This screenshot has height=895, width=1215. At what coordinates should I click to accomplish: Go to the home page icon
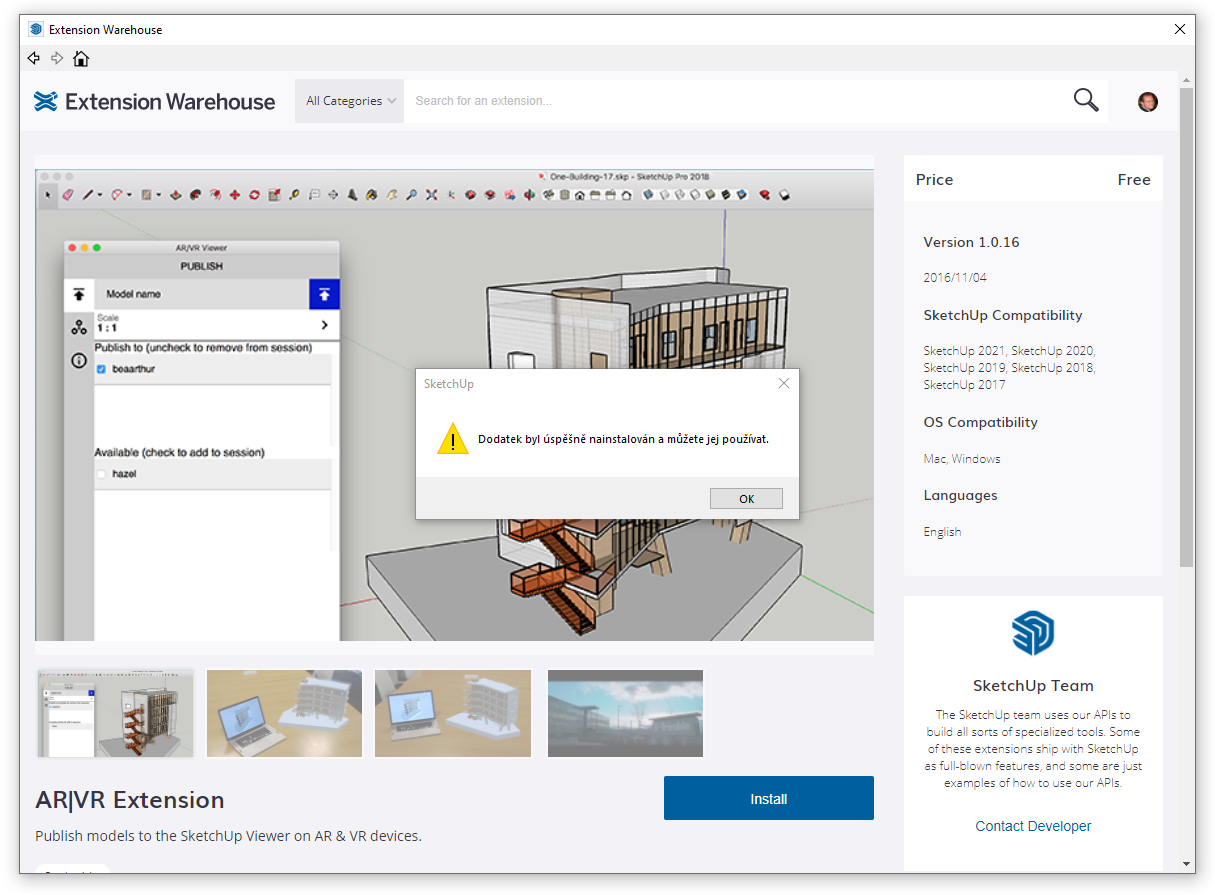[81, 58]
